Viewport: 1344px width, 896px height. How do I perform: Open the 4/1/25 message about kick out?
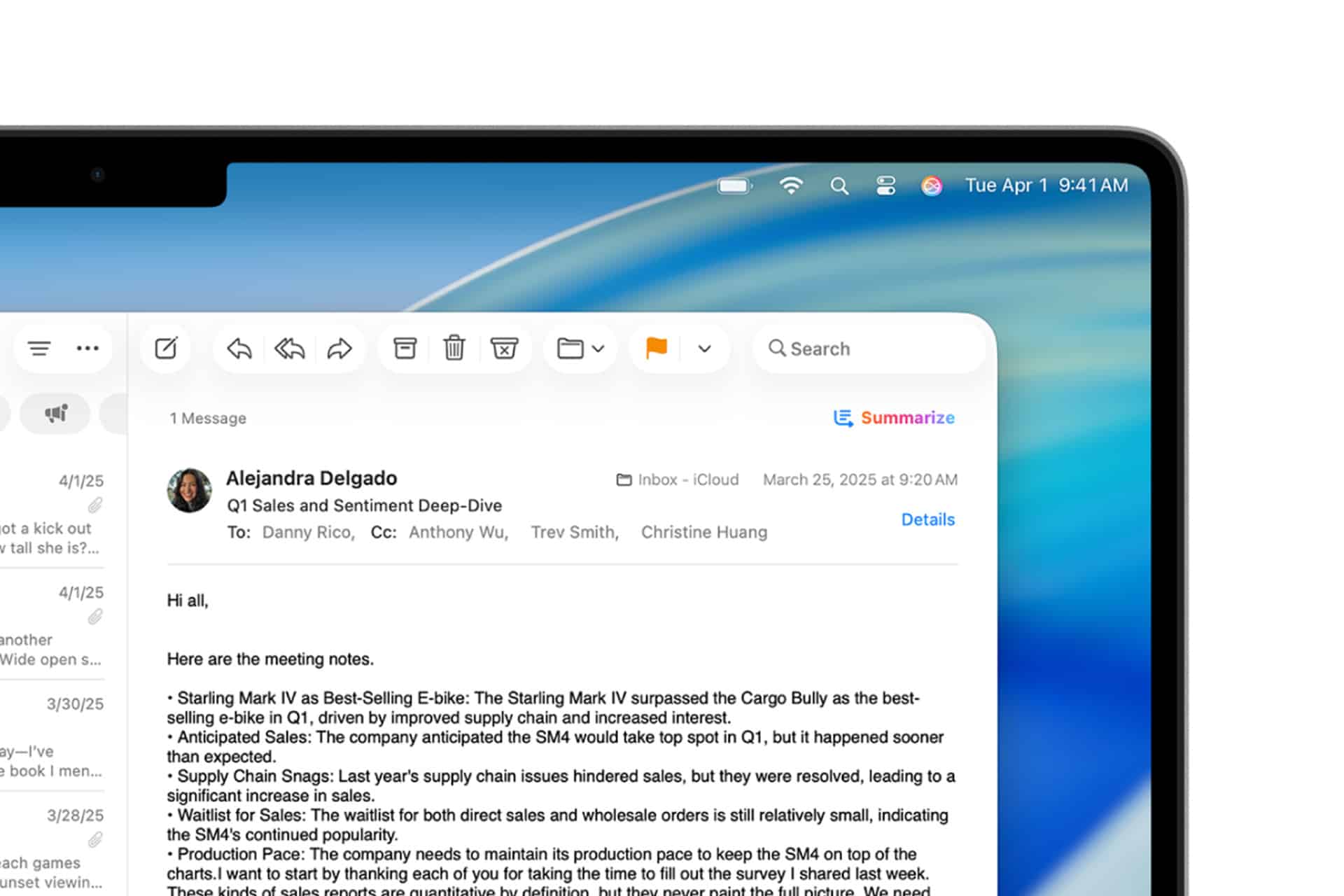[52, 514]
